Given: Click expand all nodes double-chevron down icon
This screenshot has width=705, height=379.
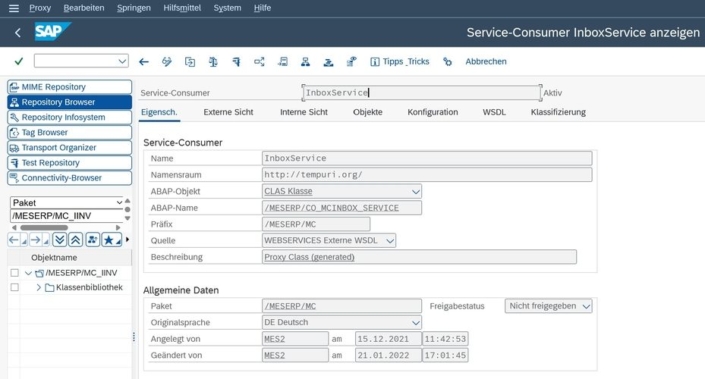Looking at the screenshot, I should (59, 240).
